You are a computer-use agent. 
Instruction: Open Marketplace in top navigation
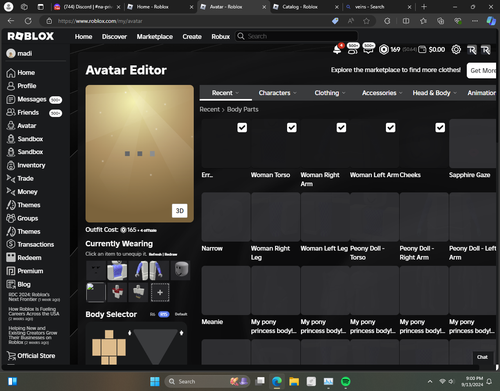[155, 37]
